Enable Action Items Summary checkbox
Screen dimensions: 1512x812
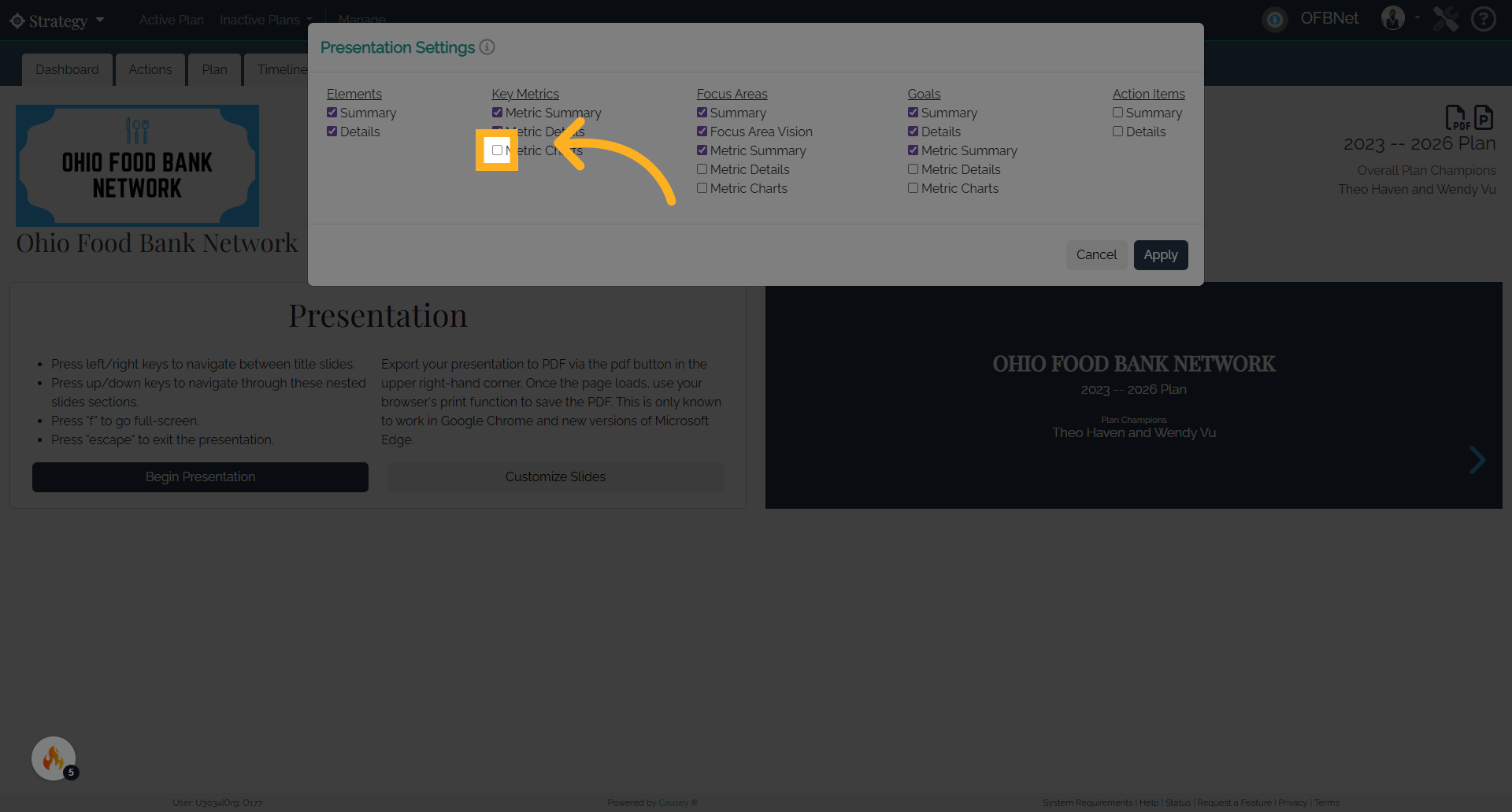click(1117, 113)
